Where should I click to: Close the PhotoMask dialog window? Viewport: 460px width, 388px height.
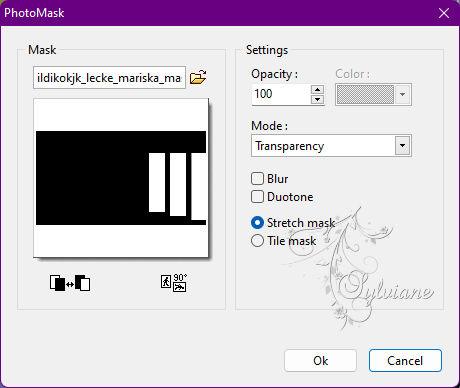[444, 13]
